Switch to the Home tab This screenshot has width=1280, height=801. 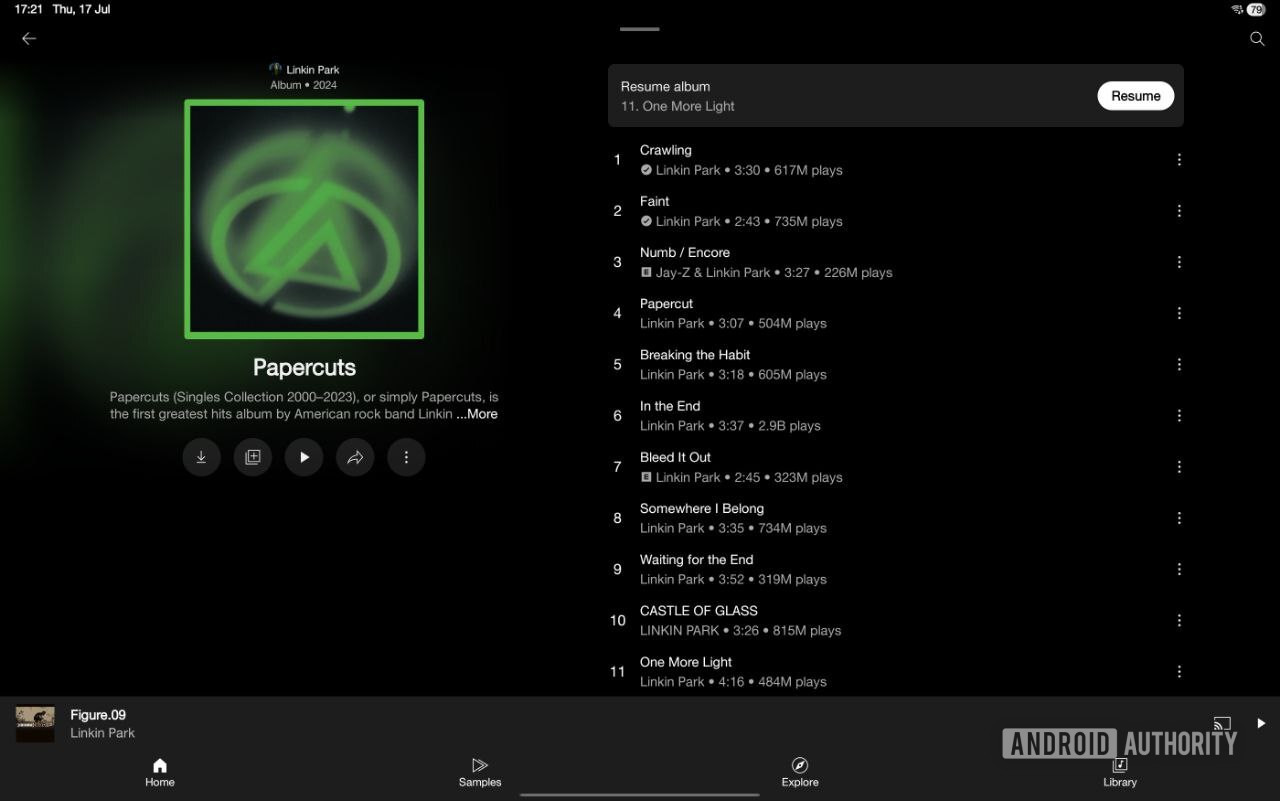160,772
